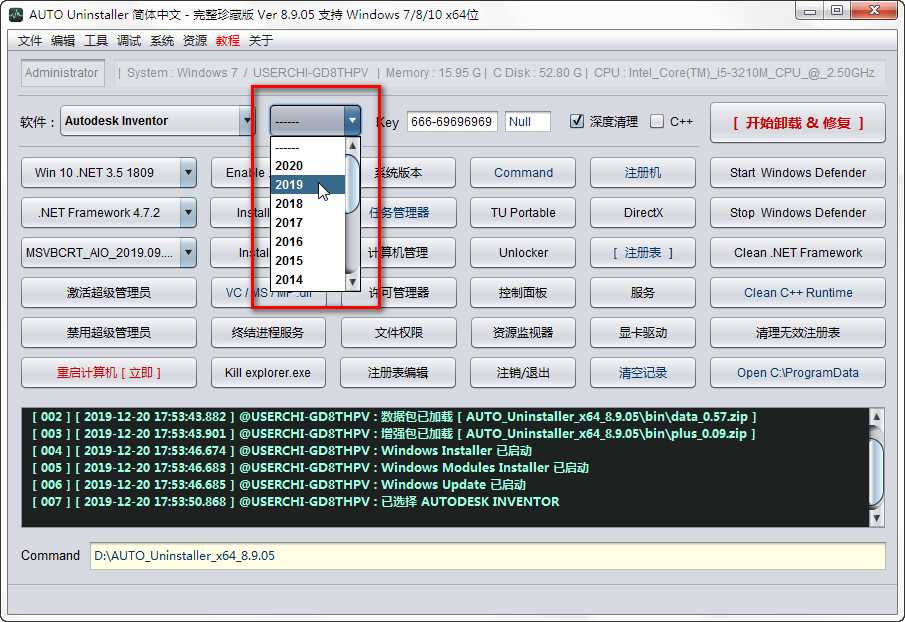Select 2016 in the version list
This screenshot has width=905, height=622.
308,242
